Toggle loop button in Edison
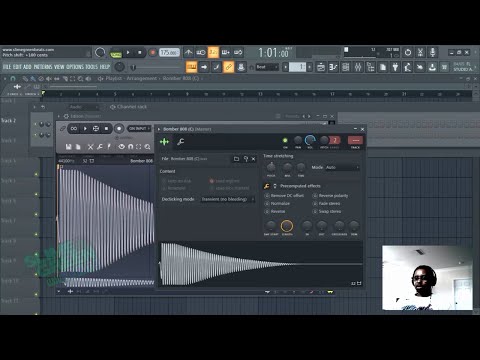Screen dimensions: 480x360 (x=74, y=129)
